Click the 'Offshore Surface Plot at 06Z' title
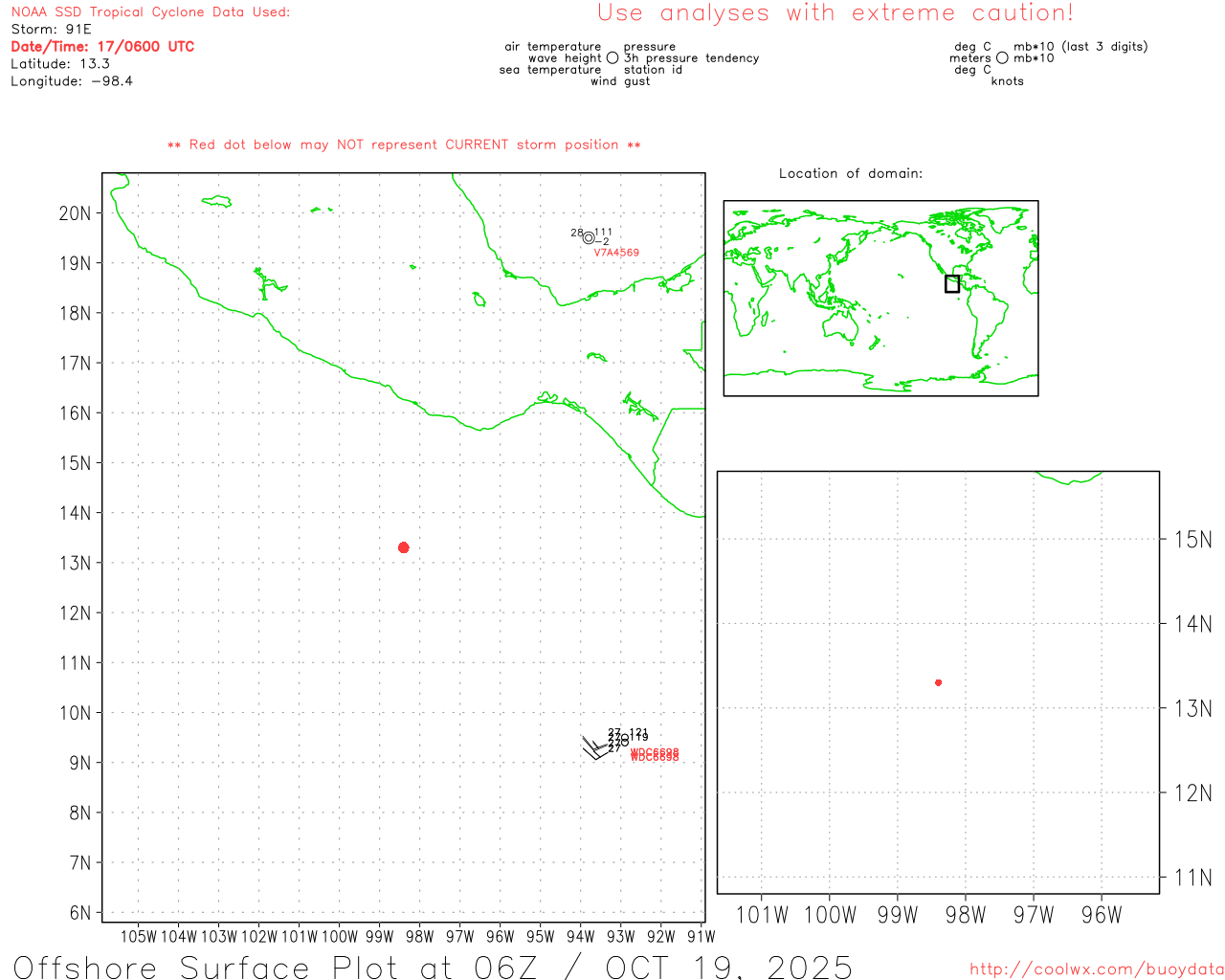 click(x=276, y=968)
